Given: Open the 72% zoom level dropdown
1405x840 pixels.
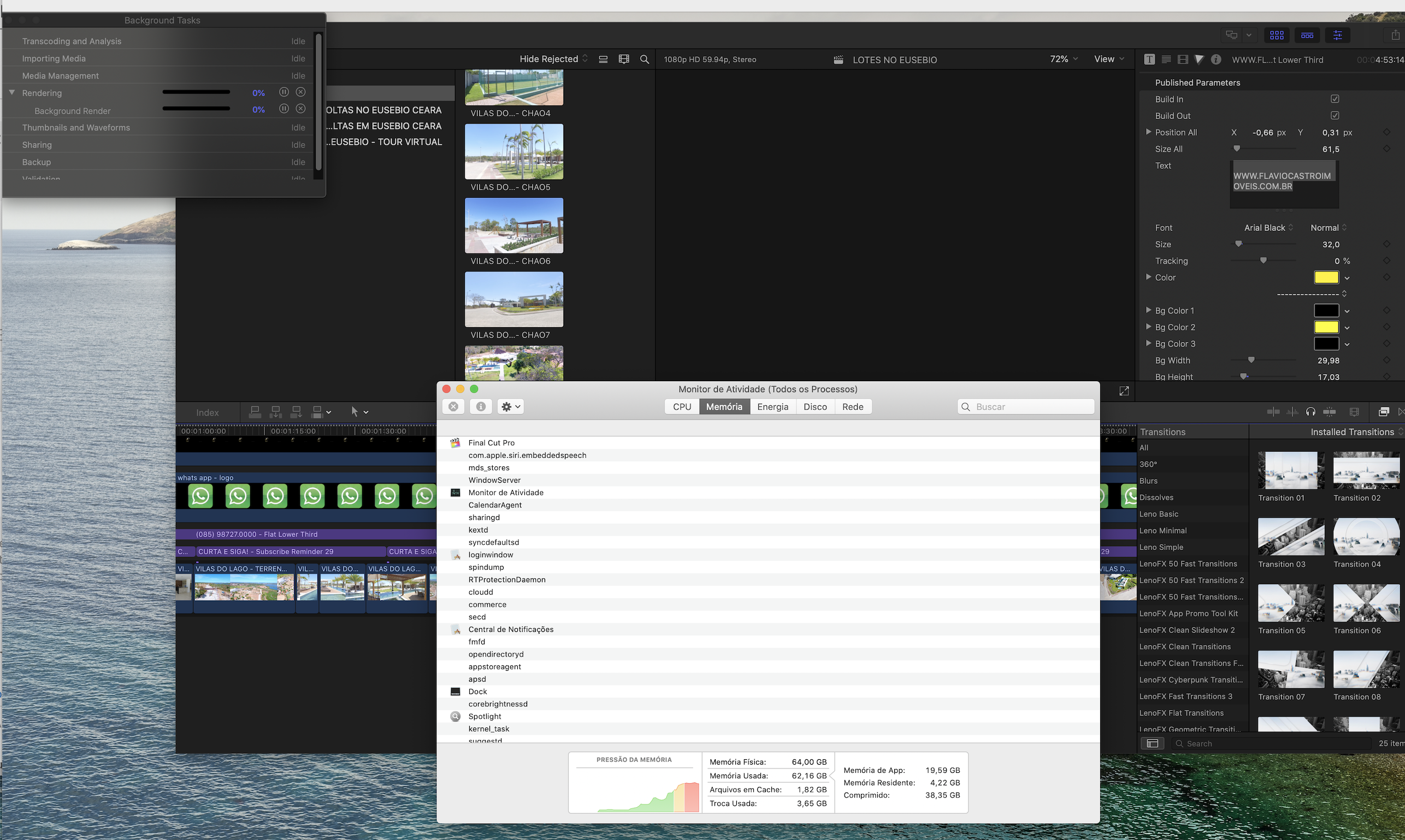Looking at the screenshot, I should point(1063,59).
